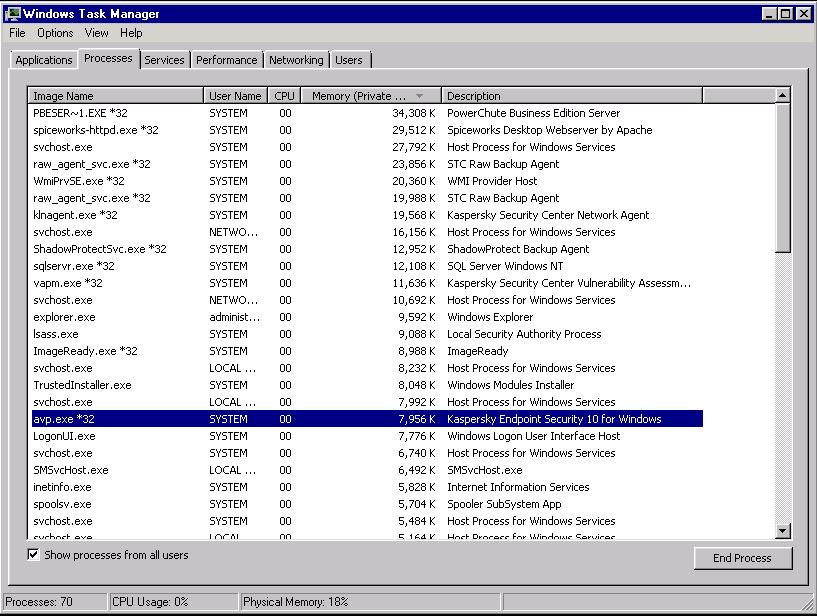Open the Options menu

(x=55, y=33)
